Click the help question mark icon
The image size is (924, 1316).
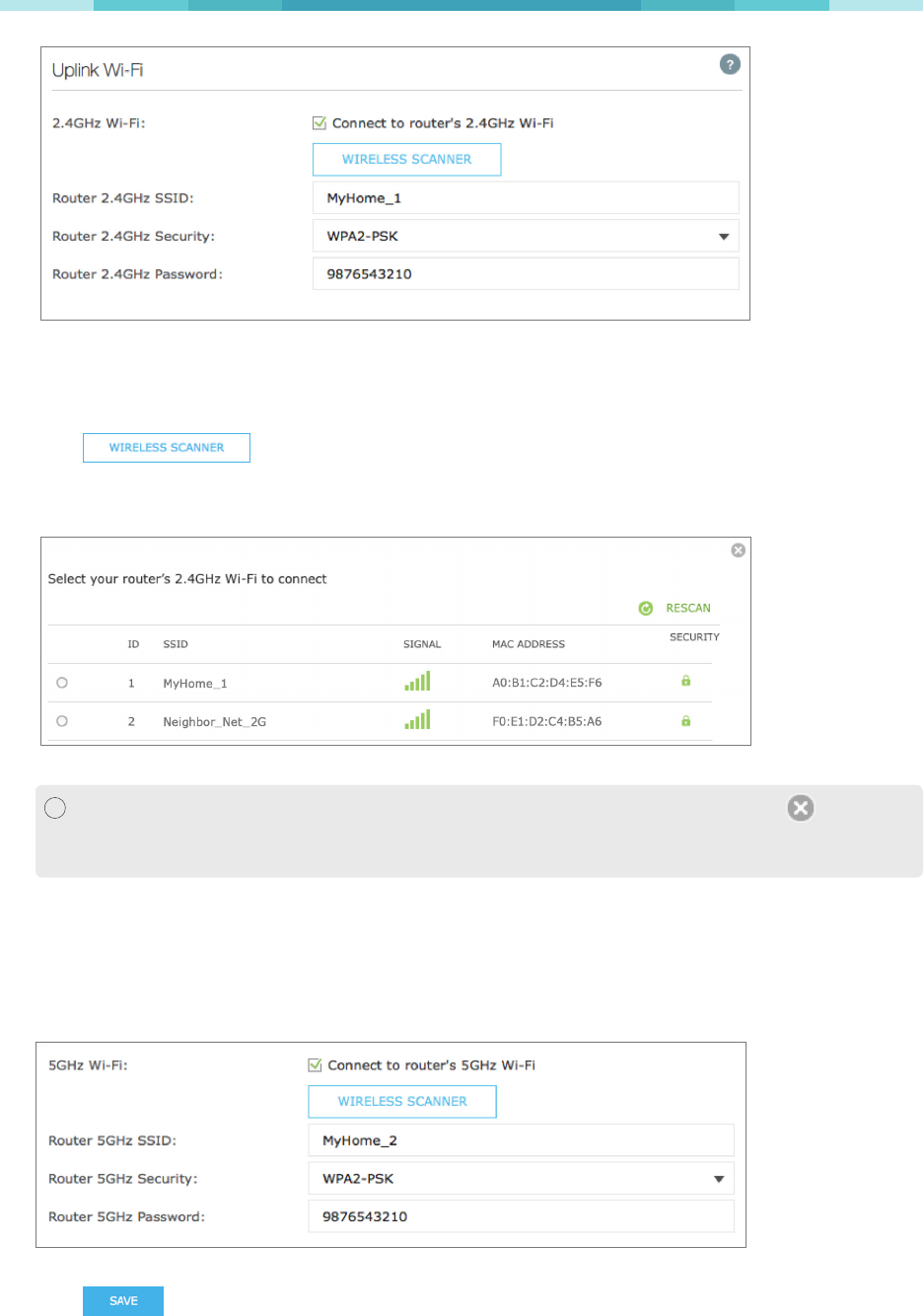(x=730, y=64)
